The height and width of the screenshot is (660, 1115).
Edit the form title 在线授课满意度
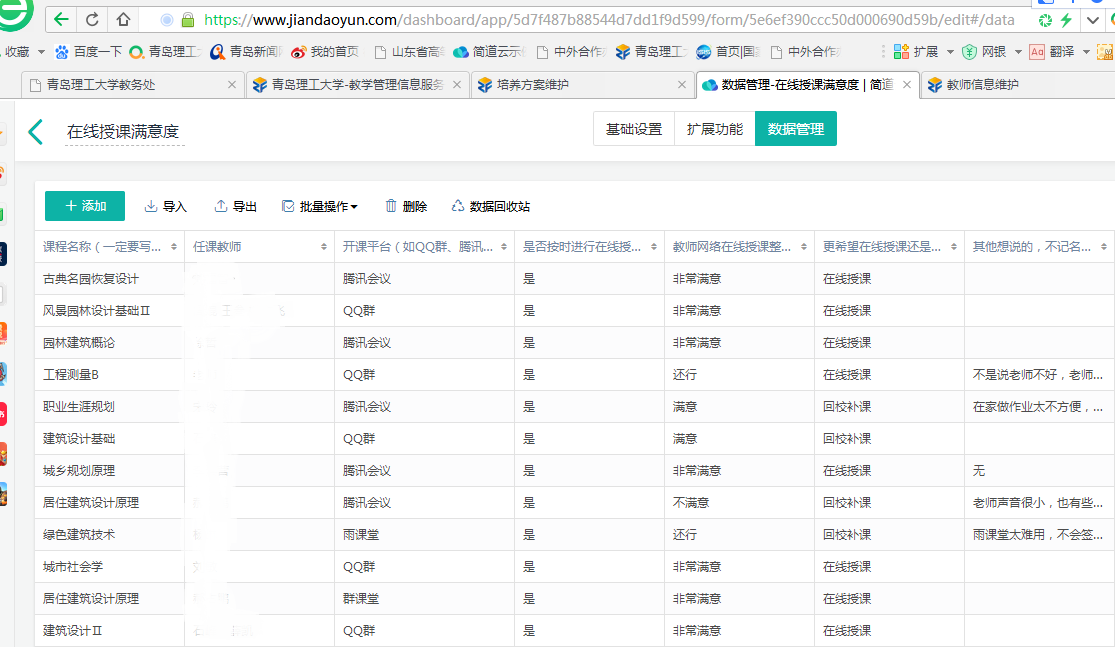click(124, 131)
